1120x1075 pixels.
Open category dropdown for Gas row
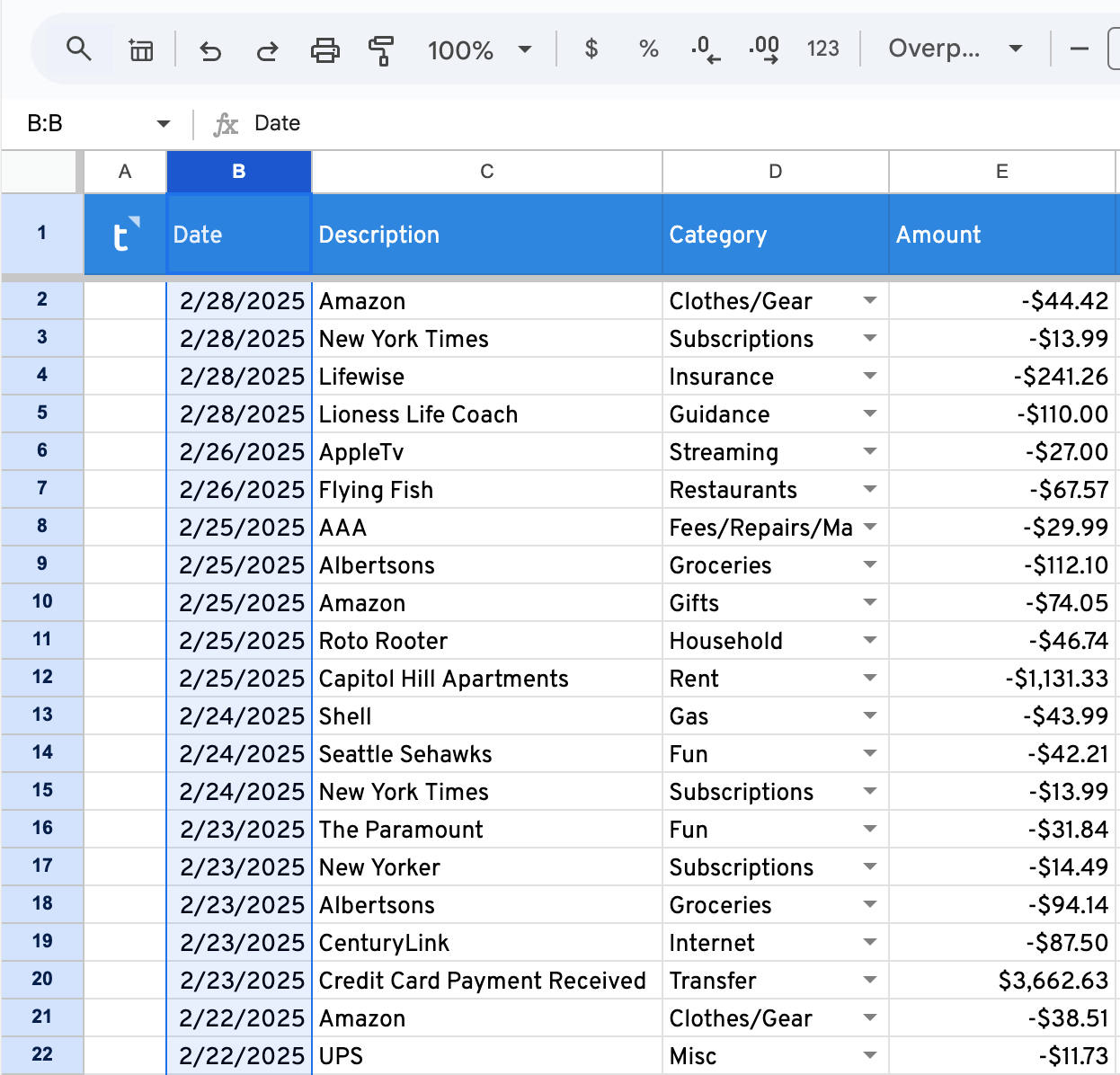870,715
